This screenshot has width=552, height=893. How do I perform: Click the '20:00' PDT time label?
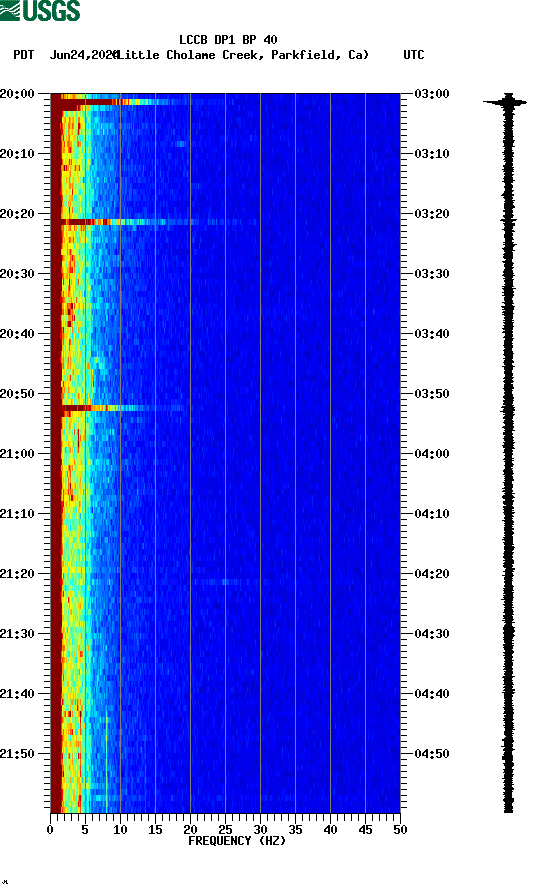[x=17, y=93]
